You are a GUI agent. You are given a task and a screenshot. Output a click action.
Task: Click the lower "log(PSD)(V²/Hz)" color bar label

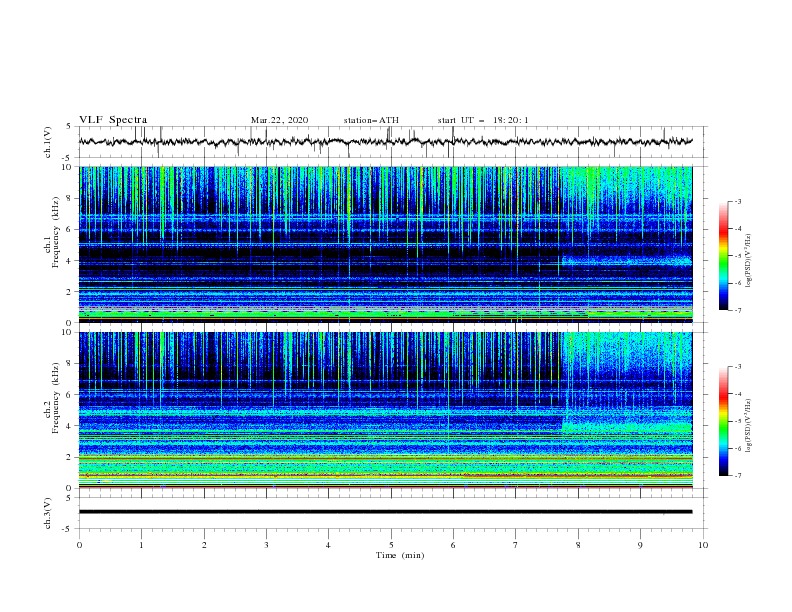click(x=748, y=426)
